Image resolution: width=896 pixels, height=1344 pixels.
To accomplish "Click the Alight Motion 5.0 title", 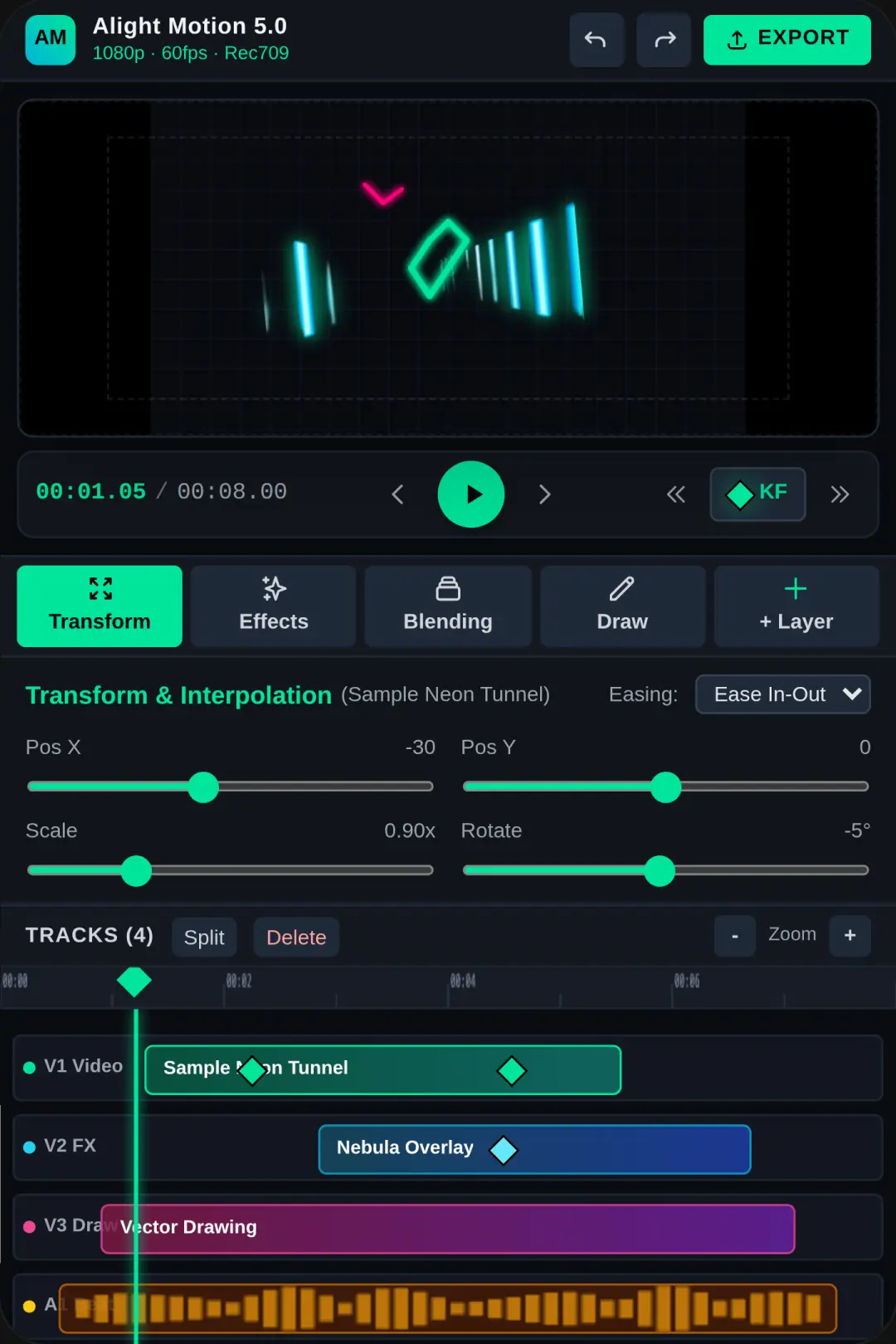I will pos(190,26).
